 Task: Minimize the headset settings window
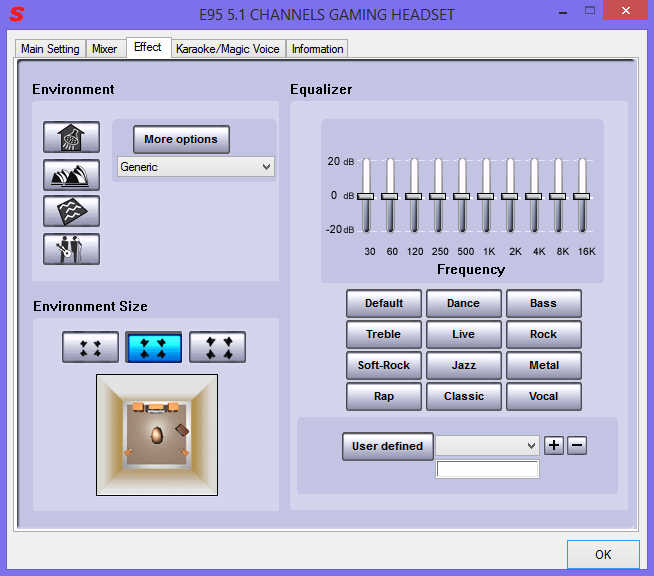pos(563,12)
